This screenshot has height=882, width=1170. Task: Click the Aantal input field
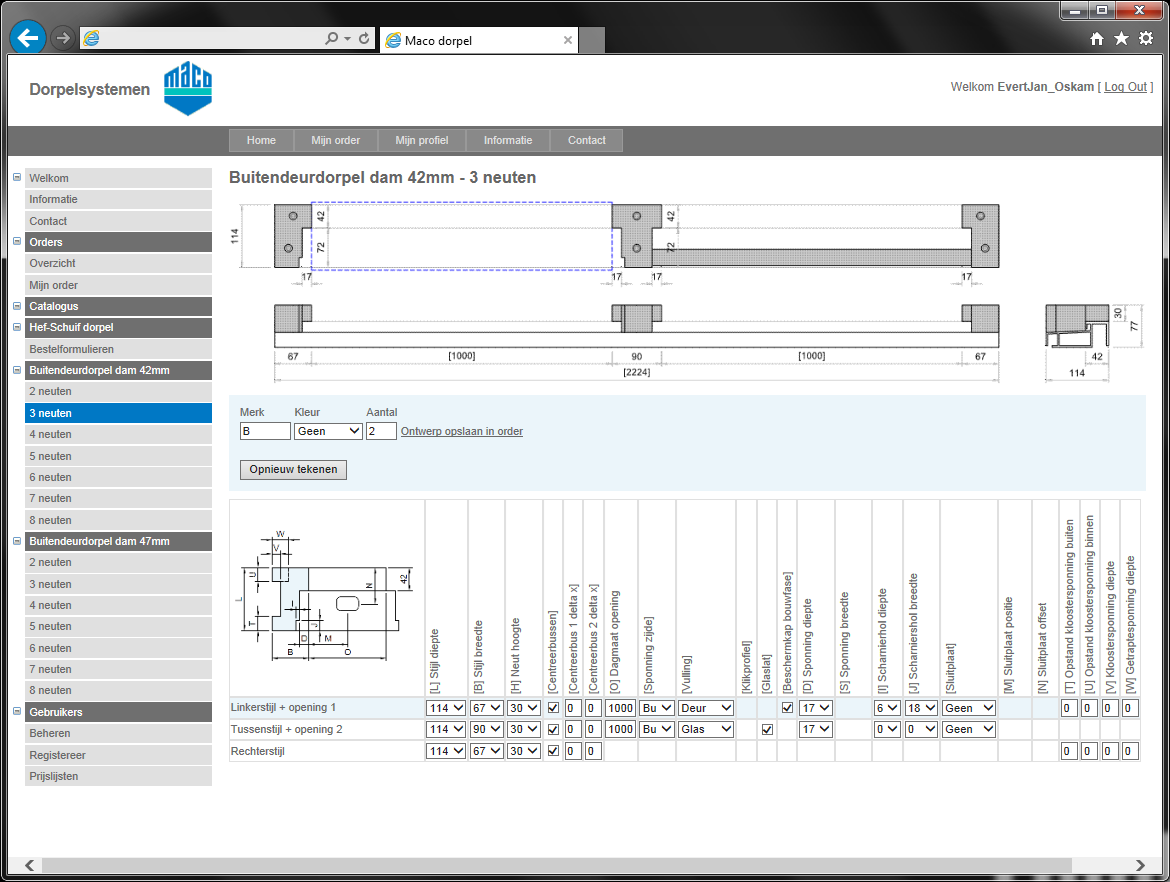point(381,431)
